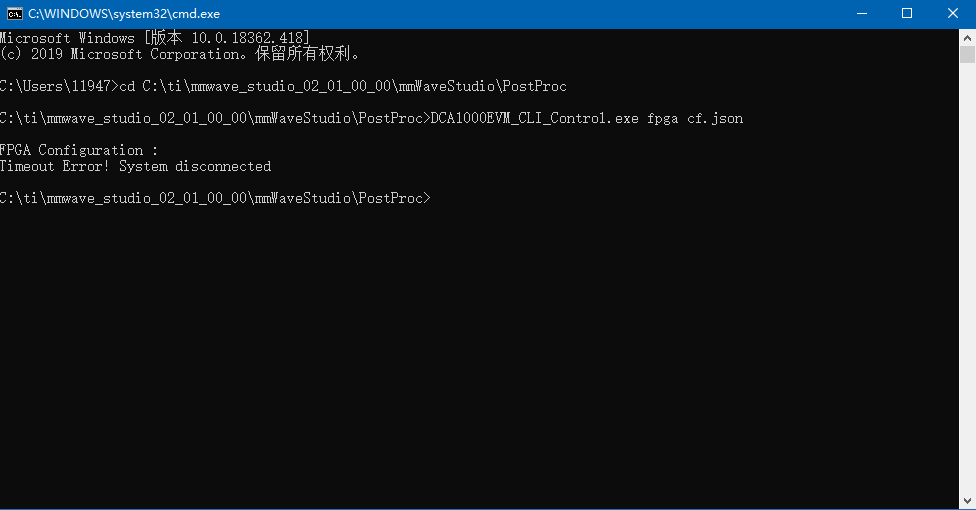976x510 pixels.
Task: Click the cd command in the Users\11947 line
Action: coord(127,87)
